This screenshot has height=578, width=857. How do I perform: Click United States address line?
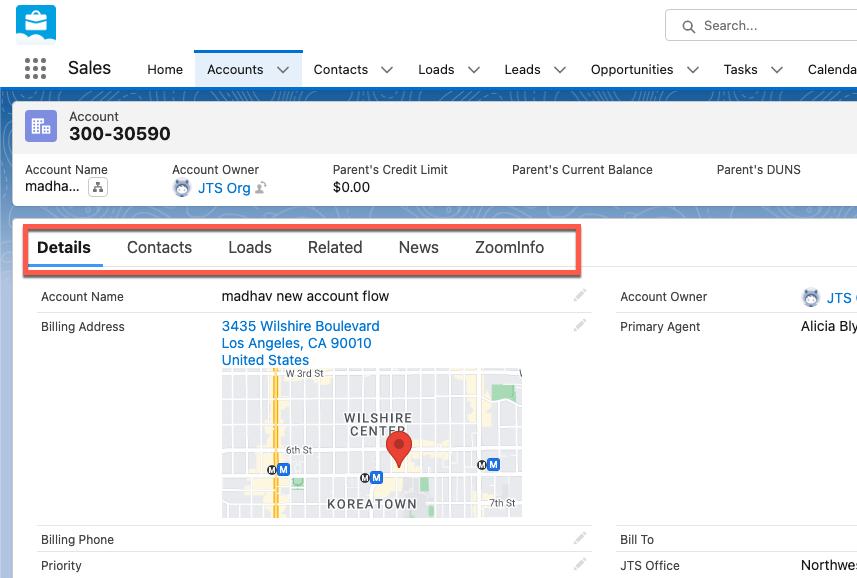(265, 360)
